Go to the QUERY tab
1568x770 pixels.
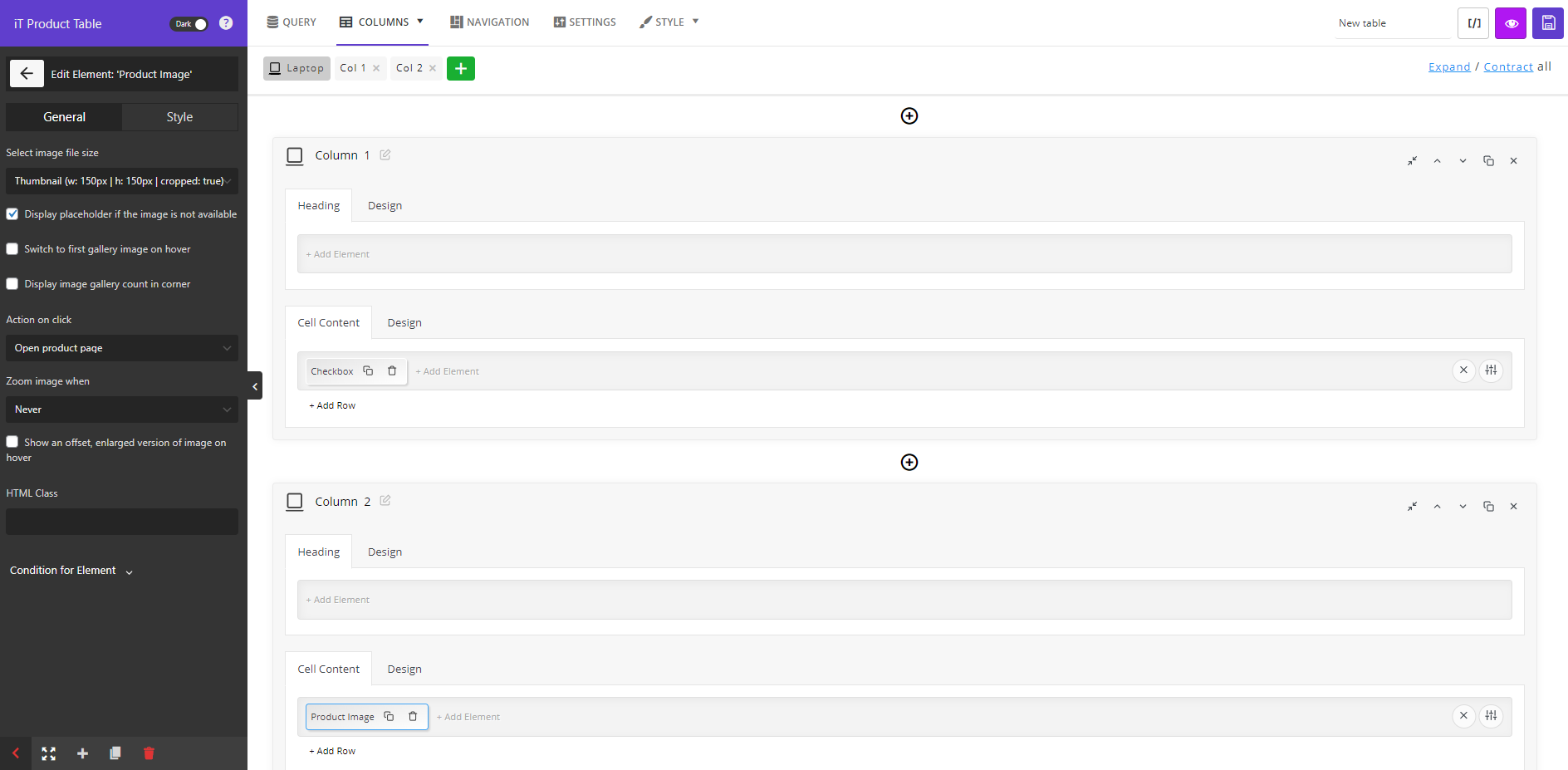292,22
